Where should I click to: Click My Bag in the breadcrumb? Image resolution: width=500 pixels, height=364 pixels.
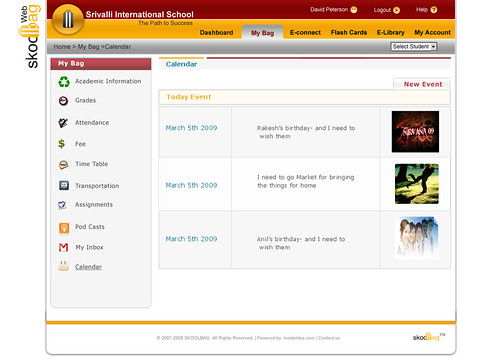(88, 47)
